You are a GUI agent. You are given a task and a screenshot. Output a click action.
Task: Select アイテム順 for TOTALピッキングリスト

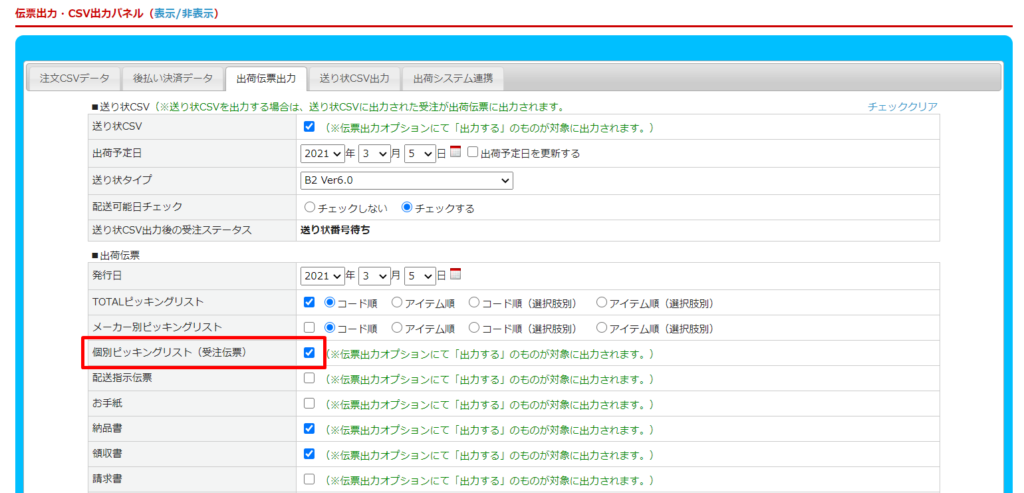click(397, 302)
